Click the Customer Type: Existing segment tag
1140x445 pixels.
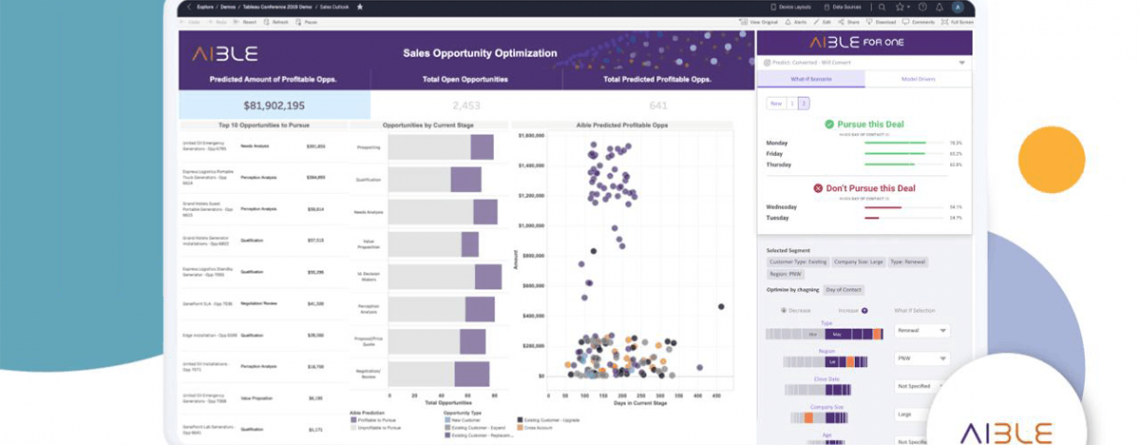click(x=798, y=262)
